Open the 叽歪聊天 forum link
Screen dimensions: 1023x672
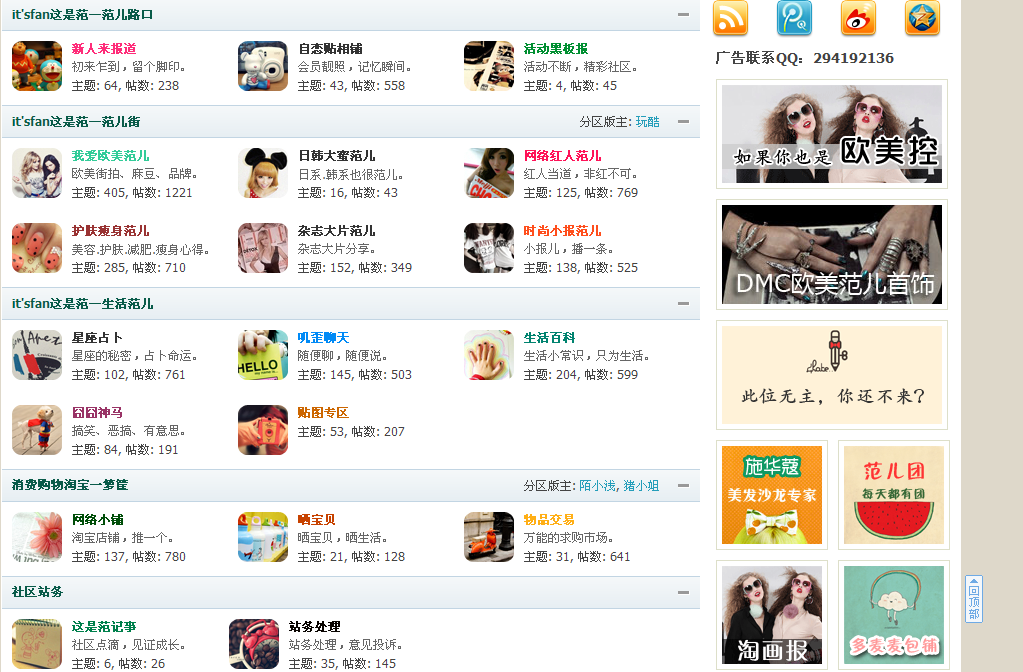[324, 337]
